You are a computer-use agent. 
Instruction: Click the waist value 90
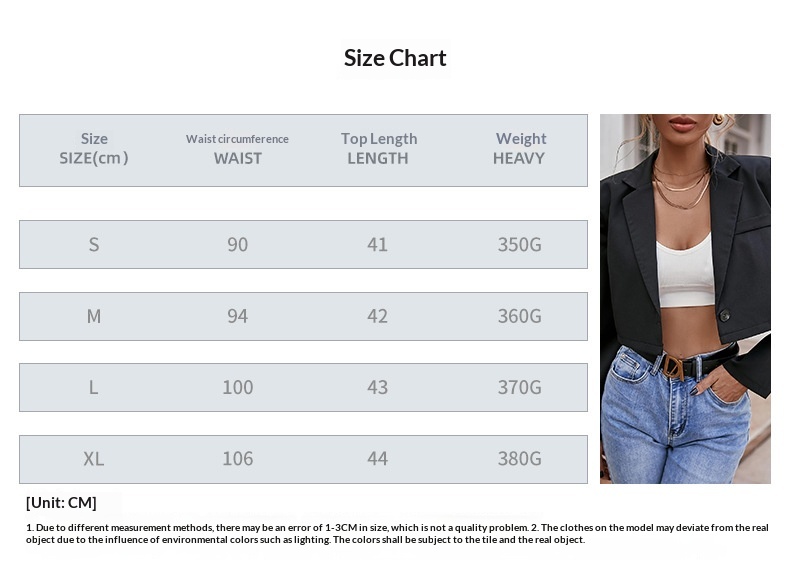tap(237, 244)
